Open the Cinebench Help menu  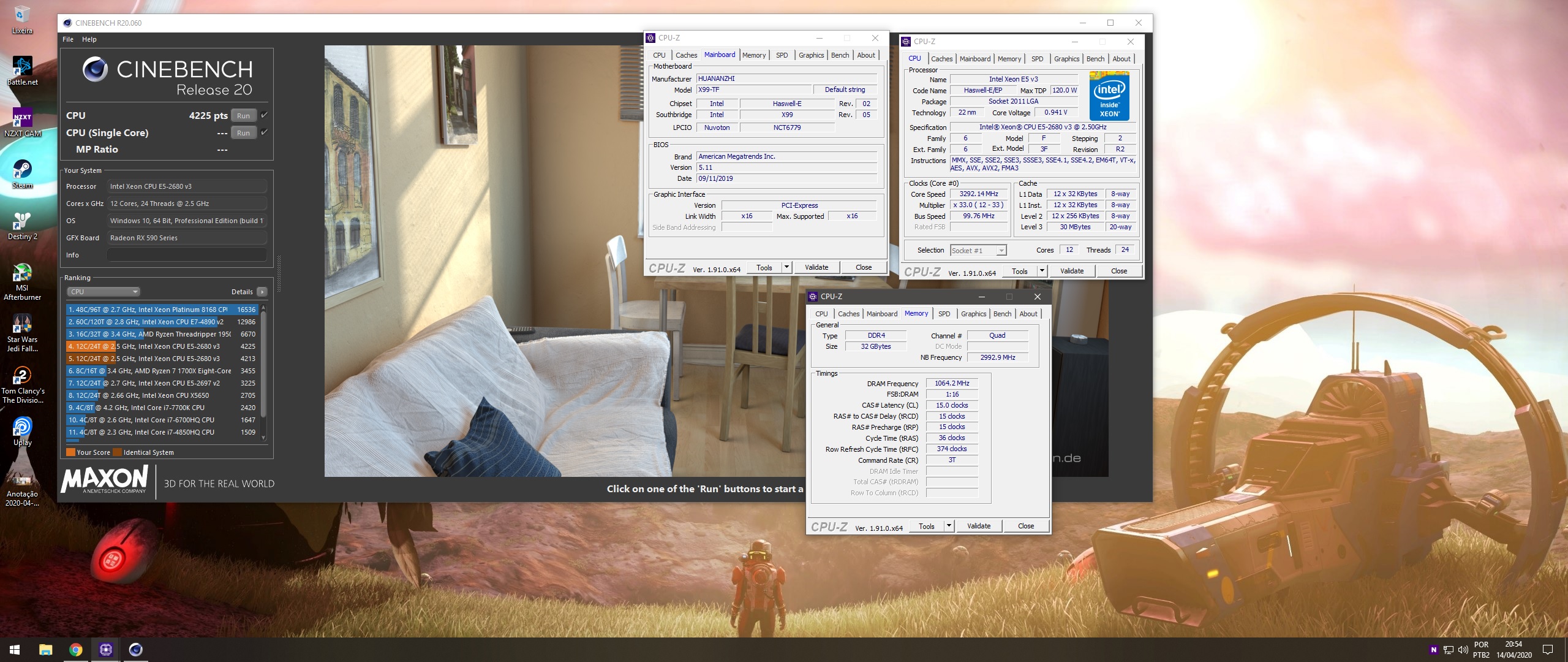[x=89, y=39]
